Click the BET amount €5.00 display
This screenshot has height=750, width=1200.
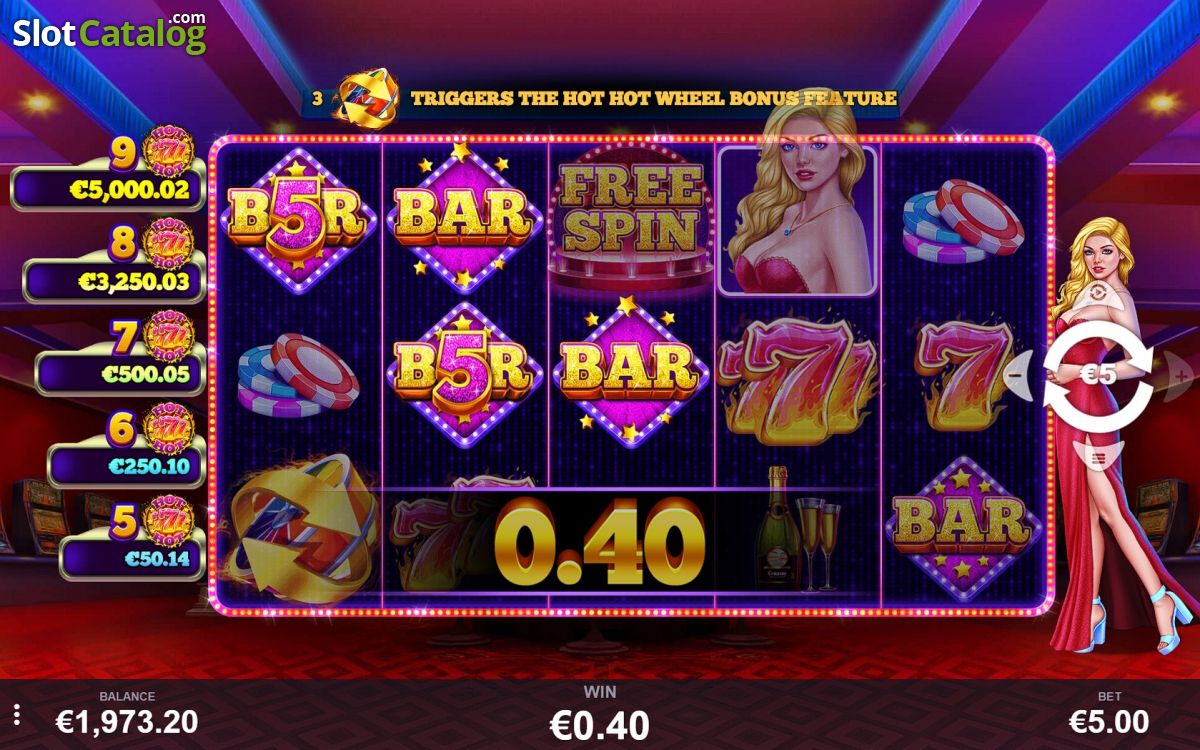(x=1109, y=720)
